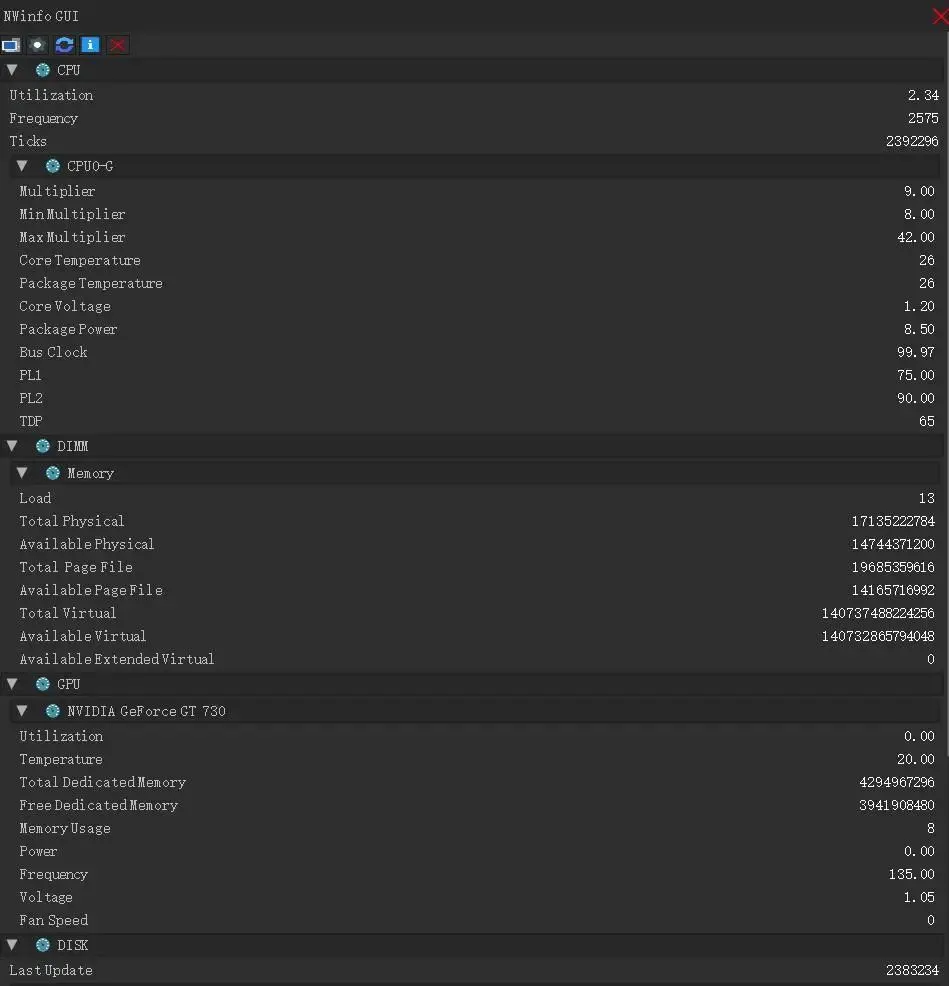Viewport: 949px width, 986px height.
Task: Collapse the Memory subsection
Action: tap(22, 472)
